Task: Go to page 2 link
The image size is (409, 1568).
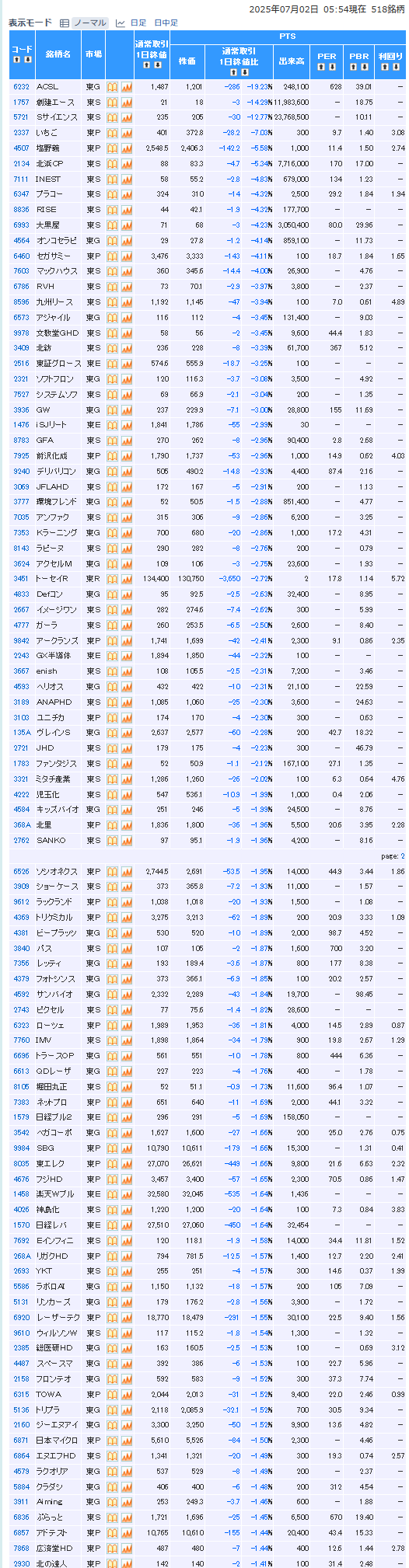Action: pos(403,855)
